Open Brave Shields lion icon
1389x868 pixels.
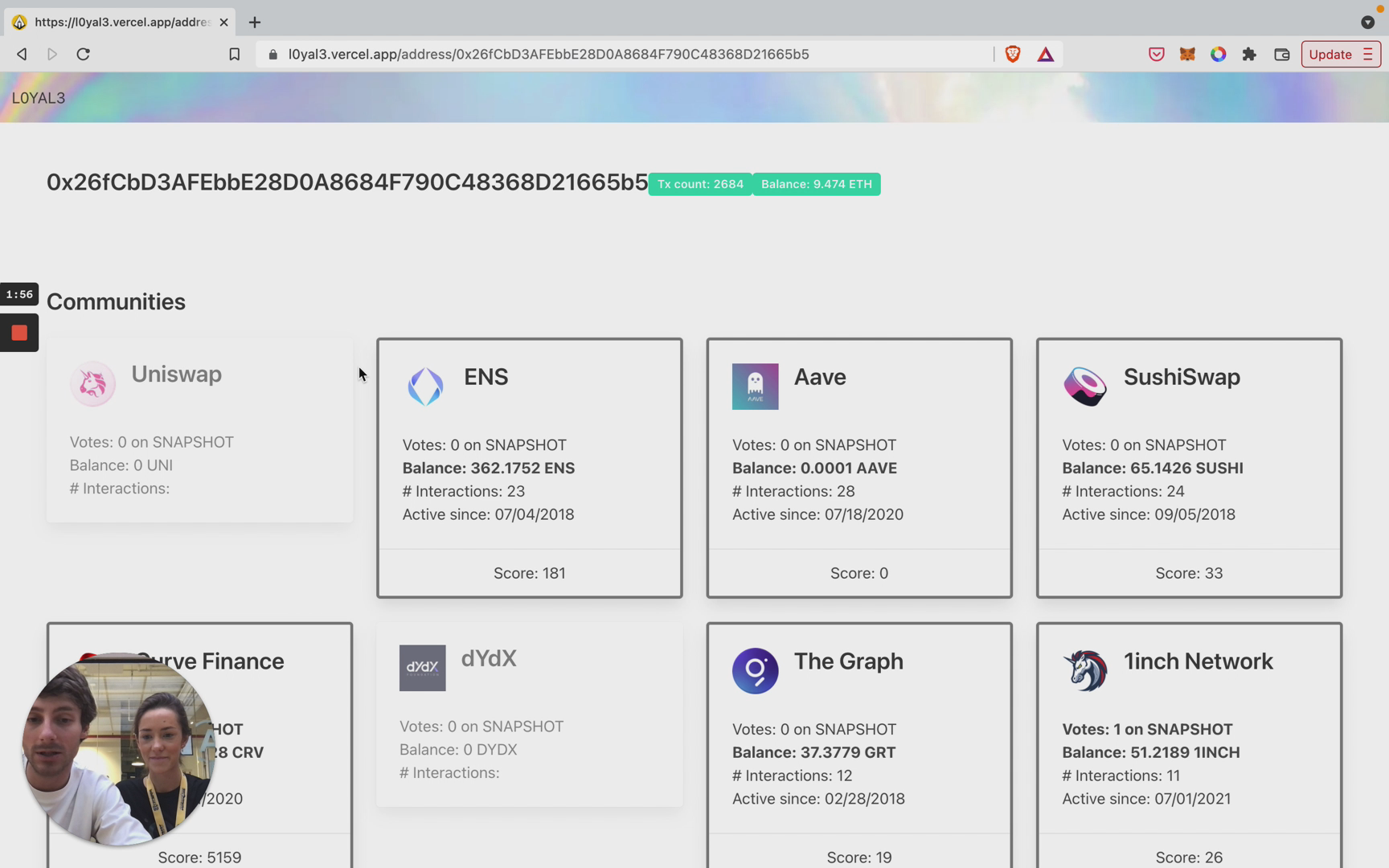click(1013, 54)
